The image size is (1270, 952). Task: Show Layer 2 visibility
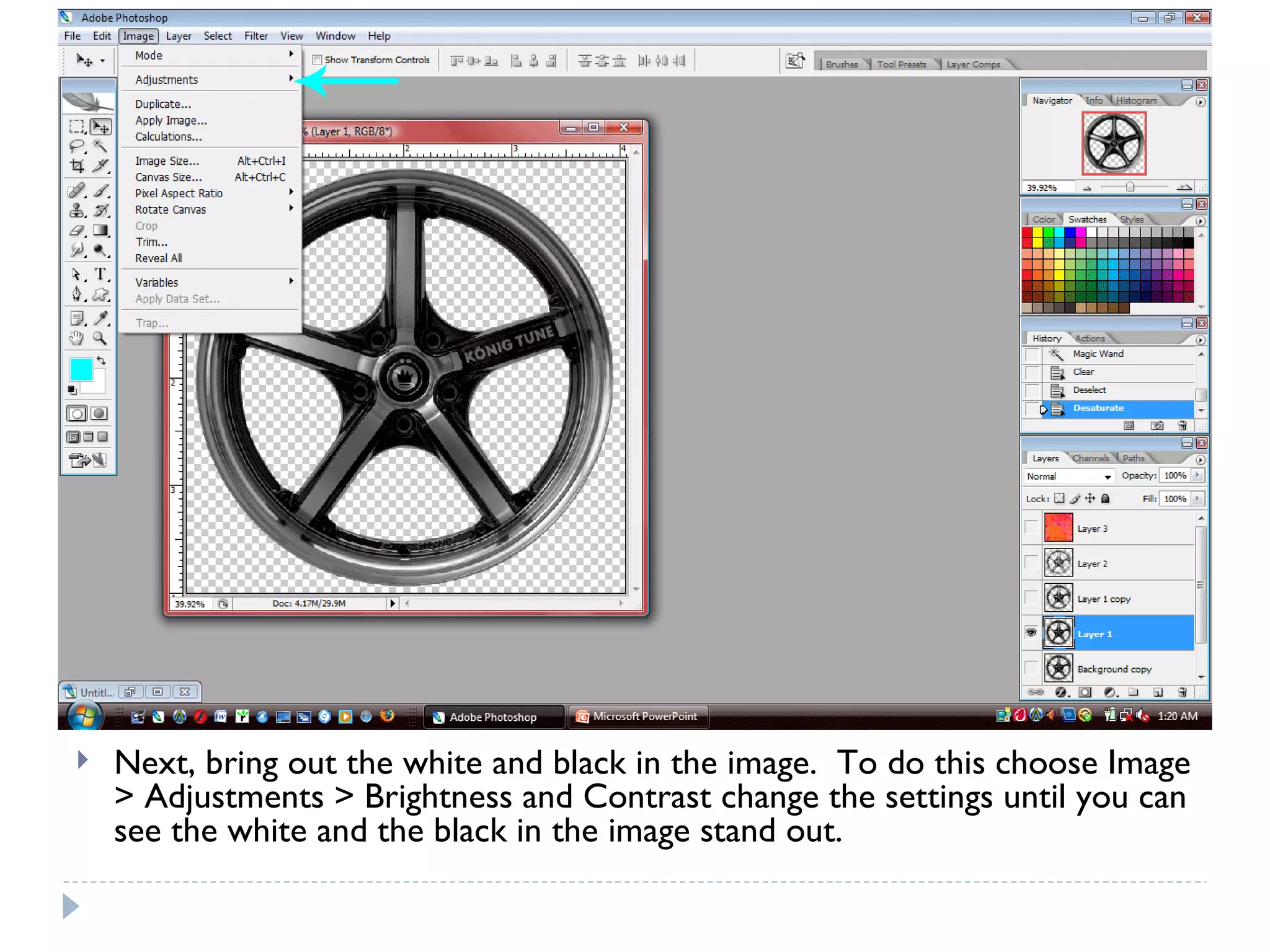[x=1031, y=563]
